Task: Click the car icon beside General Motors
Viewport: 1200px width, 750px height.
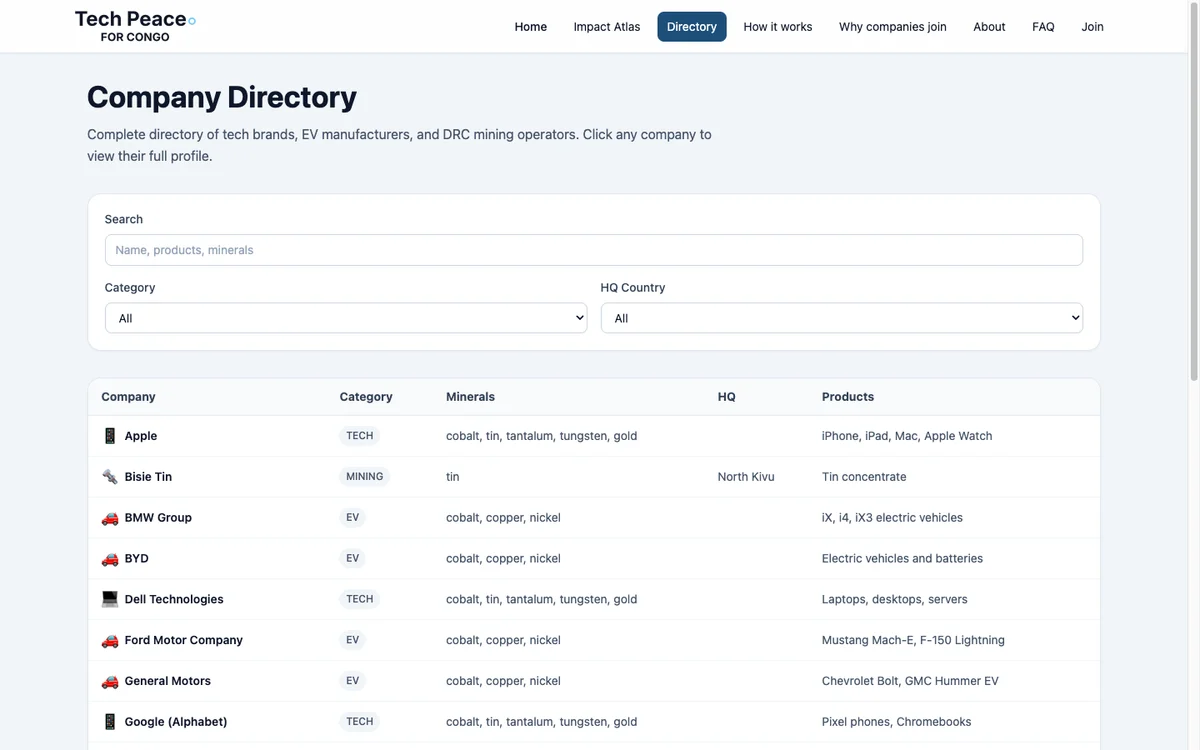Action: (x=110, y=681)
